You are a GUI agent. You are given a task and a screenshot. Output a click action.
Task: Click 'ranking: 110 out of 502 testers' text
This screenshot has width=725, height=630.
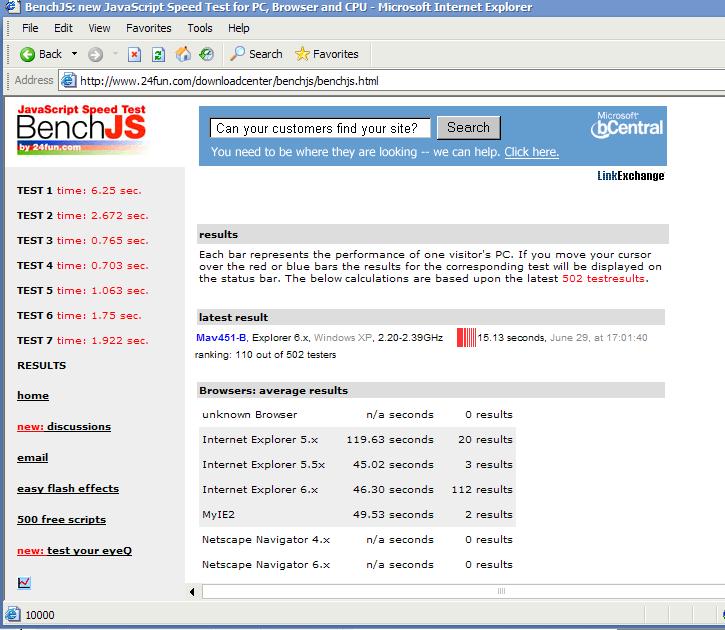pyautogui.click(x=265, y=355)
